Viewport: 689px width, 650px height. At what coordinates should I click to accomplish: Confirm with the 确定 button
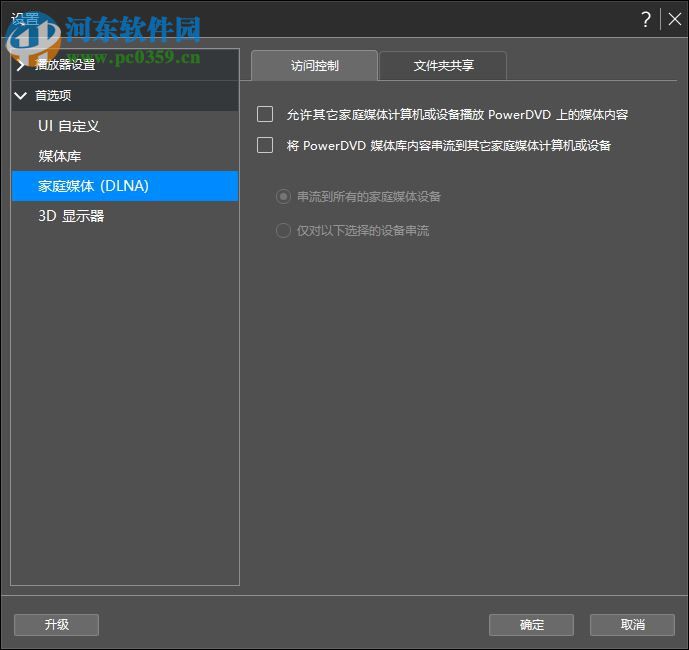[531, 625]
